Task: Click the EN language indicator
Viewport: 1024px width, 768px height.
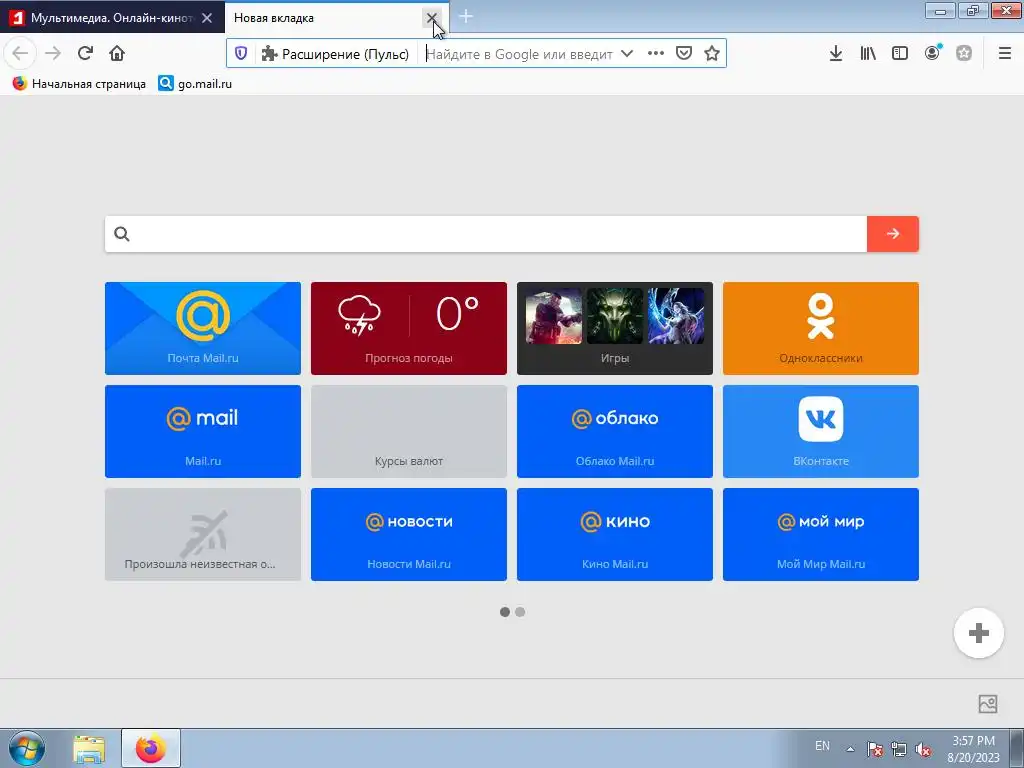Action: pos(822,746)
